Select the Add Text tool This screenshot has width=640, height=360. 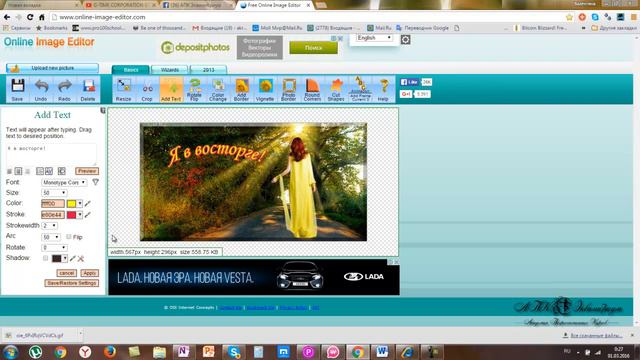point(171,89)
